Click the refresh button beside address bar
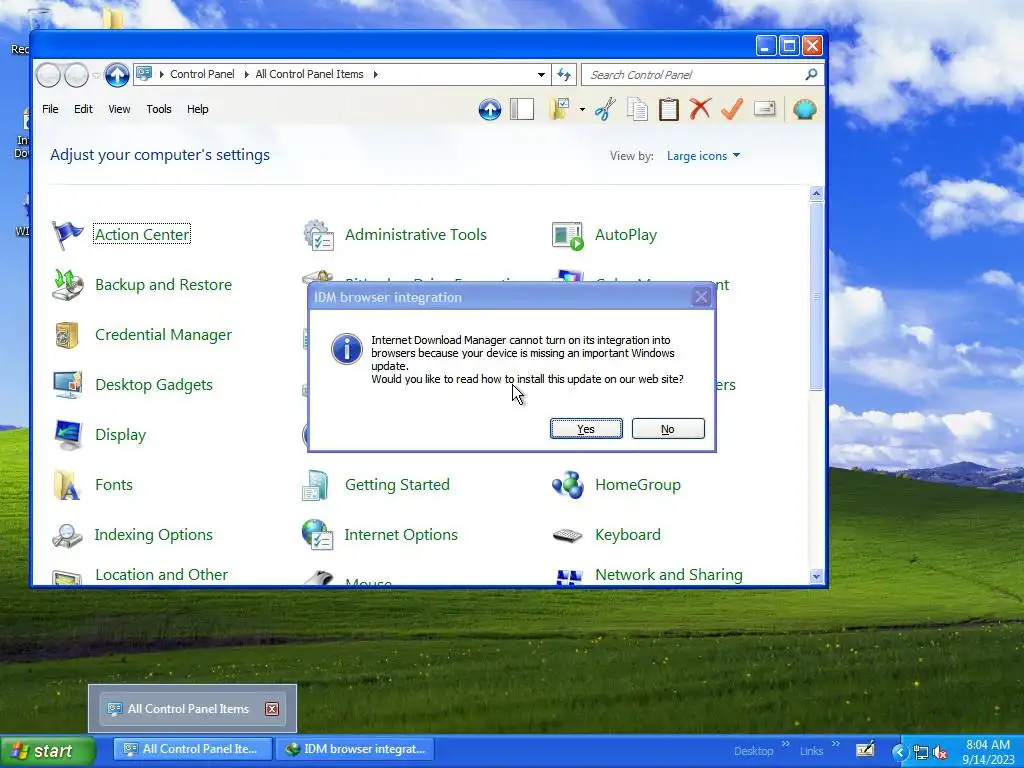The image size is (1024, 768). 564,74
